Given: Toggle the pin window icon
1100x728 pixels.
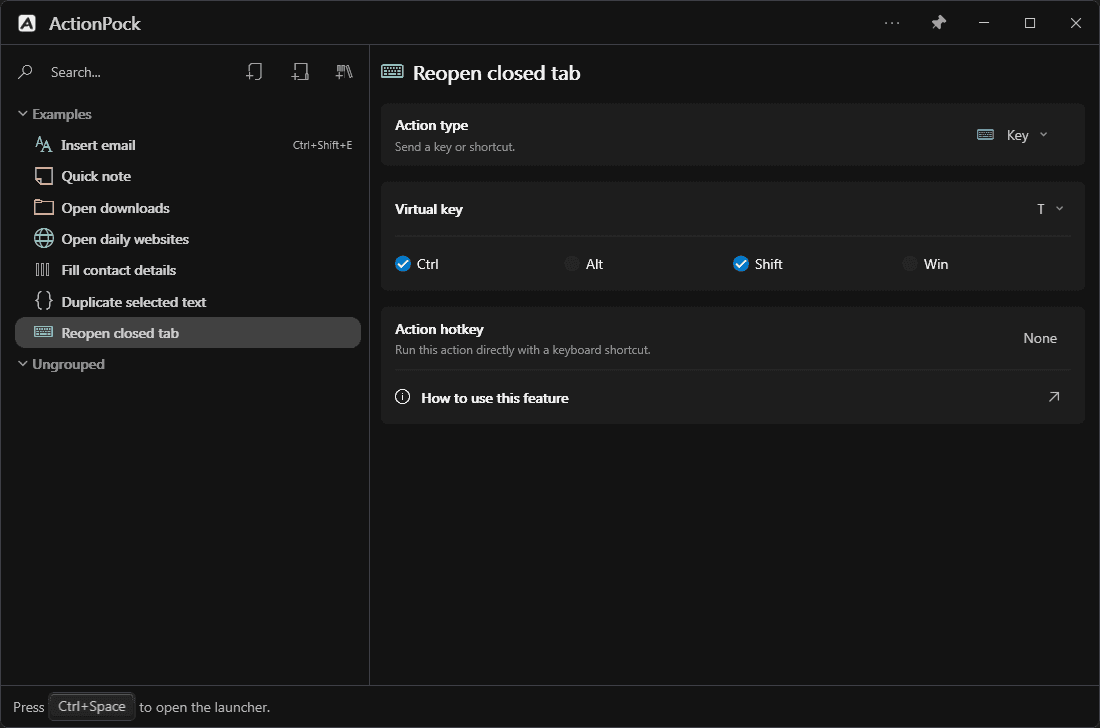Looking at the screenshot, I should pos(938,23).
